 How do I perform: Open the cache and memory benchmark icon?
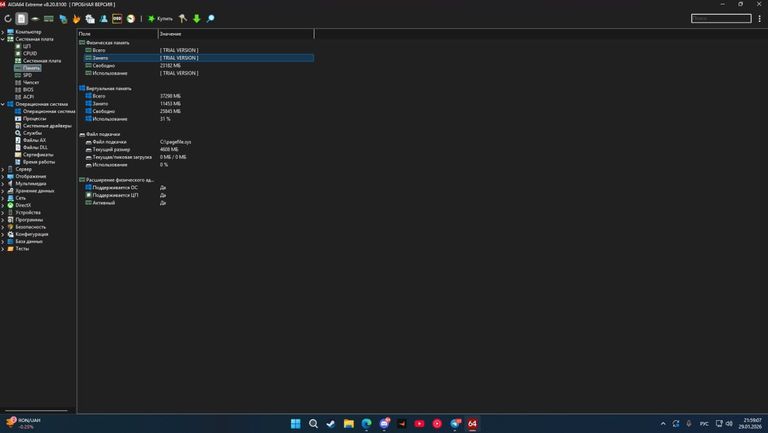[x=48, y=19]
